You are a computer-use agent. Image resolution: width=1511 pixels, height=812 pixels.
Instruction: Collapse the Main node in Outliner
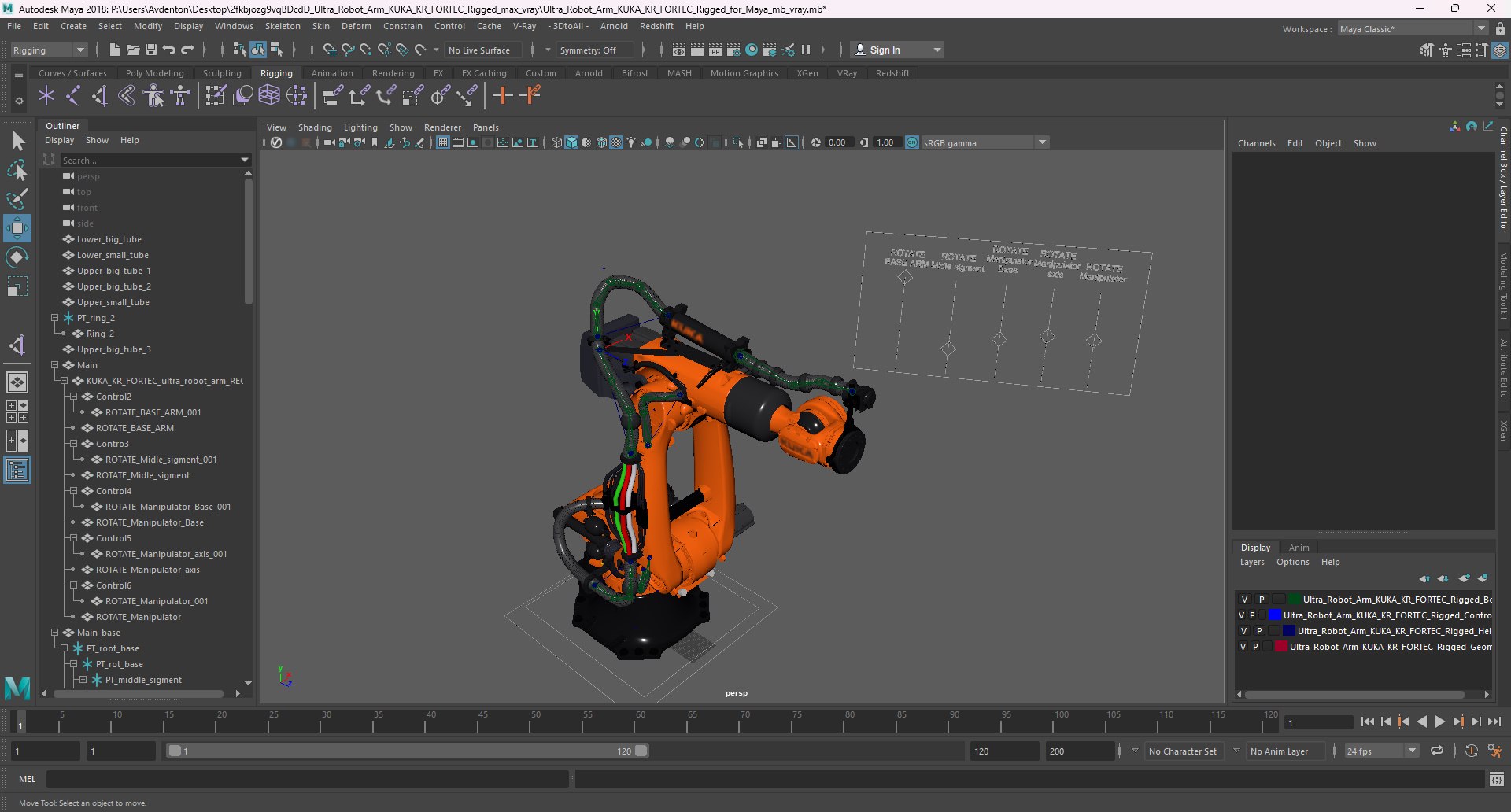click(55, 365)
